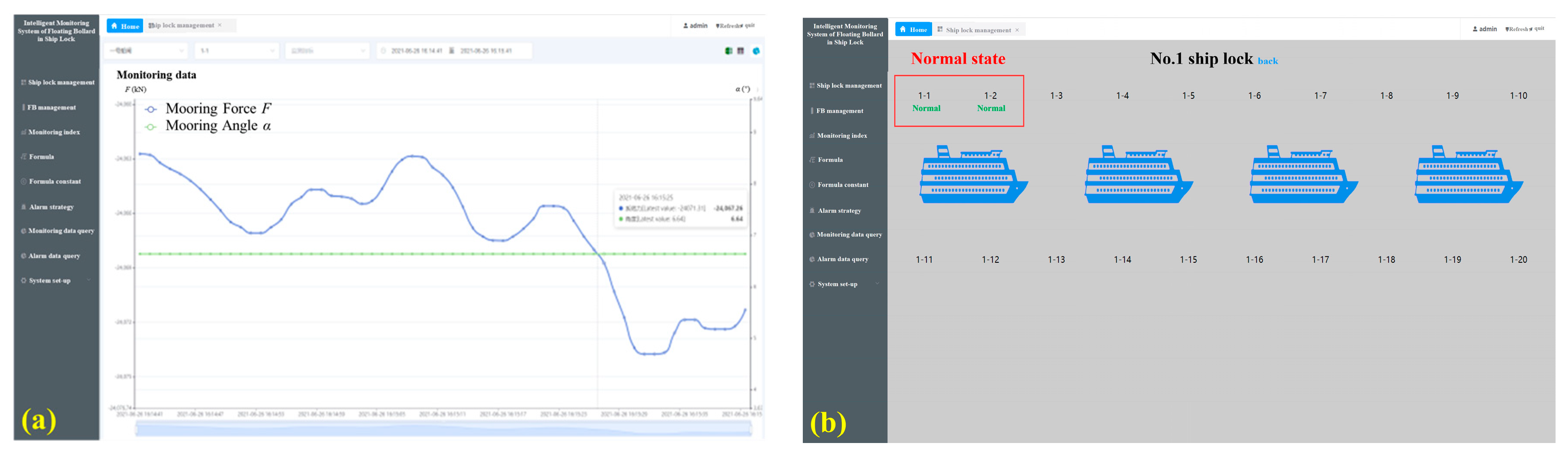
Task: Switch to Home tab on the Monitoring data page
Action: tap(125, 25)
